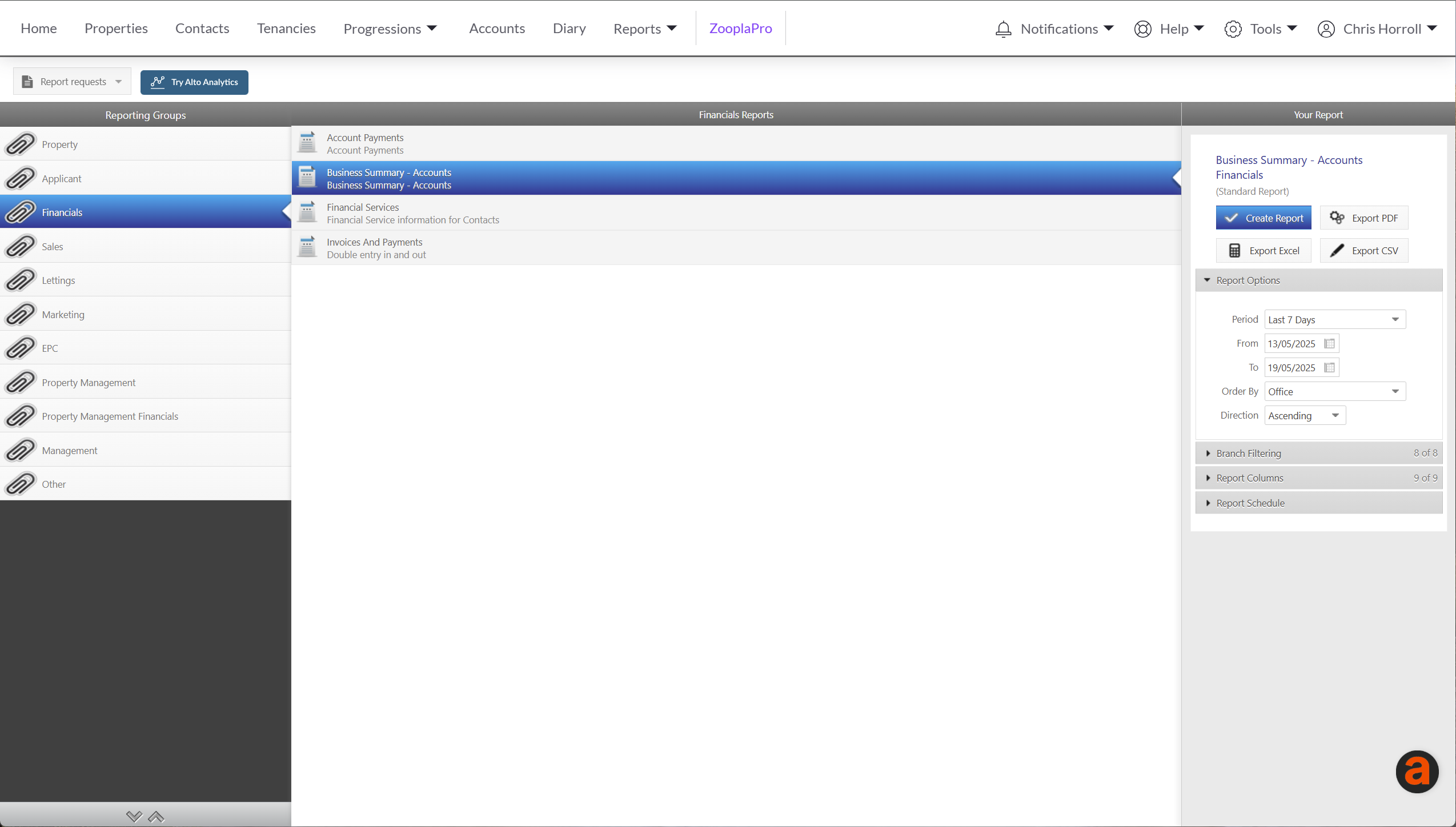This screenshot has width=1456, height=827.
Task: Click the Export CSV button
Action: pyautogui.click(x=1364, y=250)
